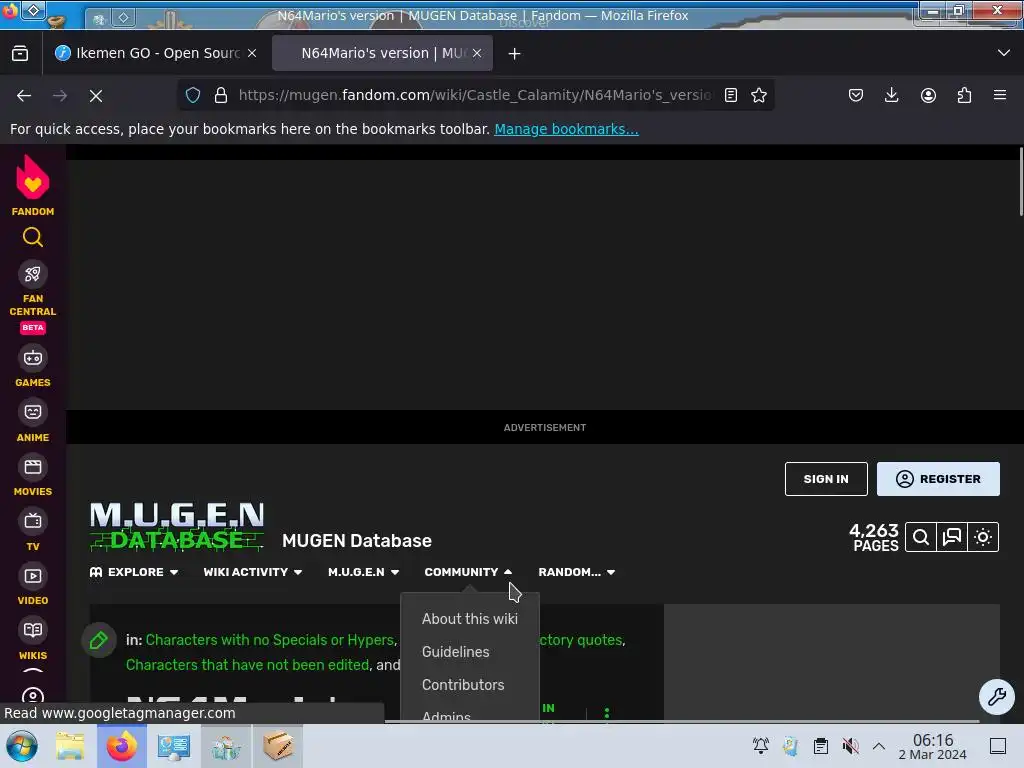Close the Ikemen GO tab
Viewport: 1024px width, 768px height.
tap(252, 54)
